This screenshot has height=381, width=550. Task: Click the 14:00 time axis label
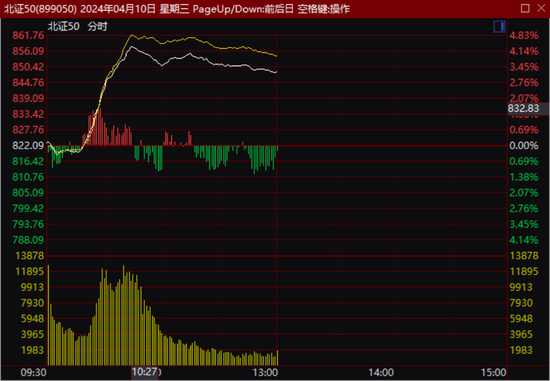pyautogui.click(x=381, y=372)
